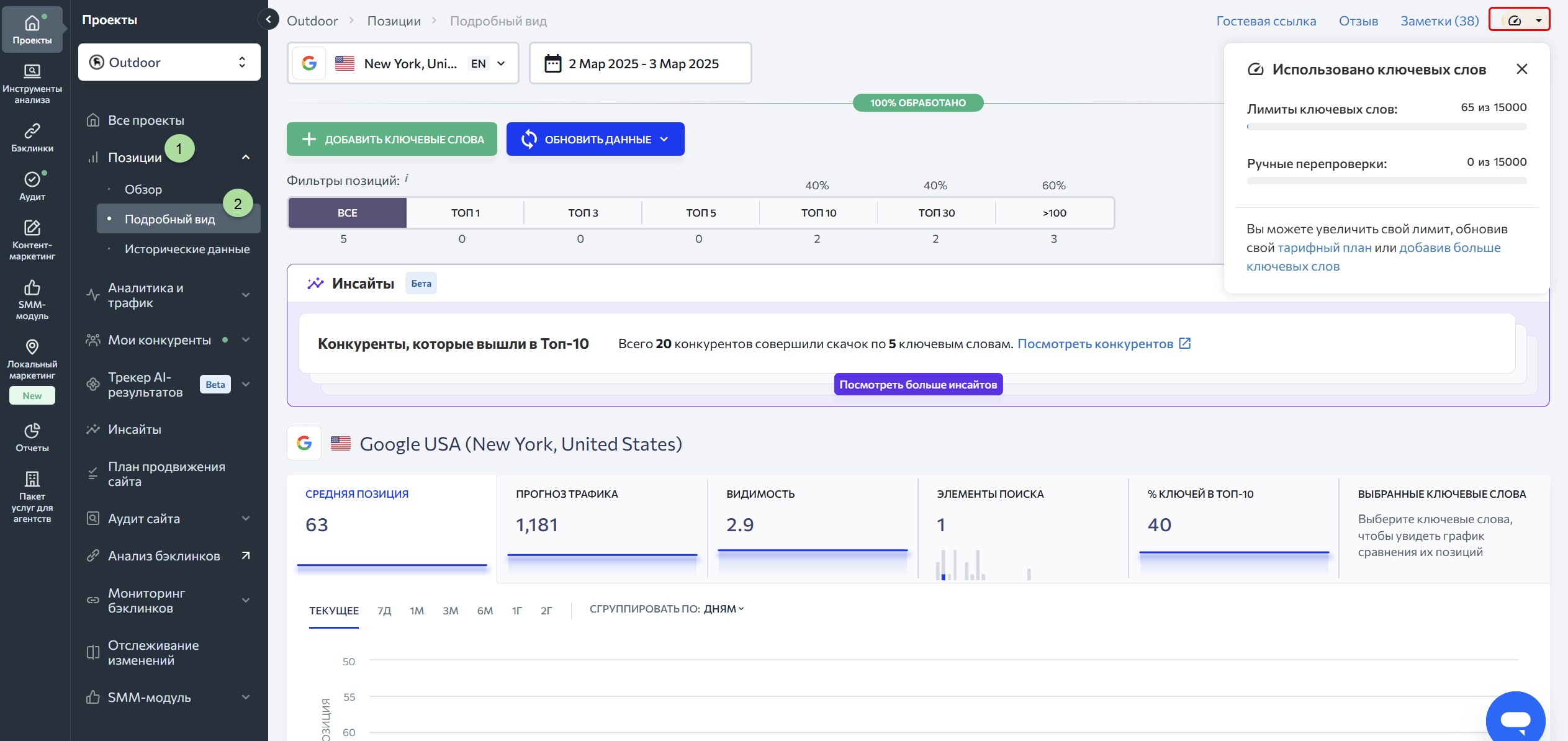Switch chart period to 1Г

pos(517,611)
